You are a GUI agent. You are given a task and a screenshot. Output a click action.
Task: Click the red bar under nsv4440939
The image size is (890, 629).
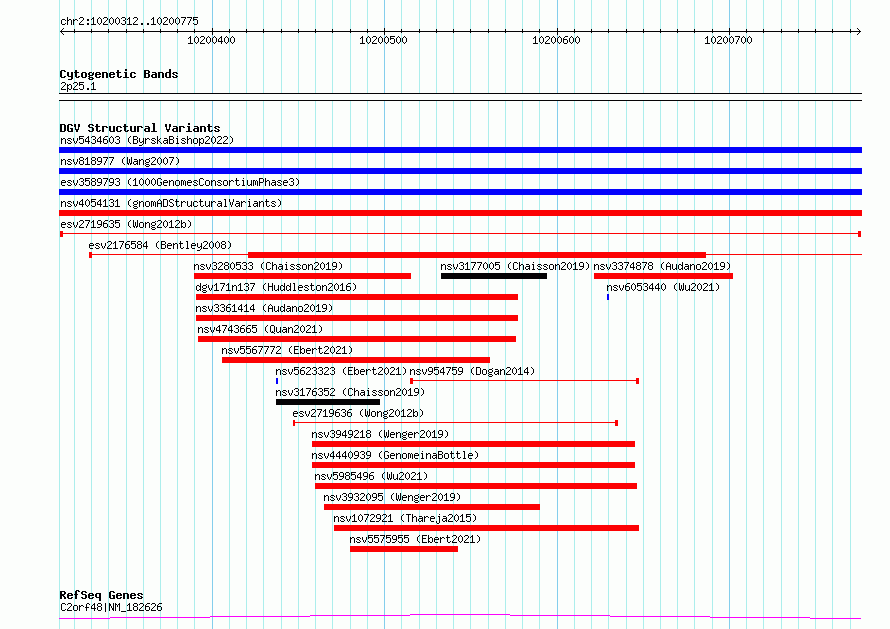[473, 465]
